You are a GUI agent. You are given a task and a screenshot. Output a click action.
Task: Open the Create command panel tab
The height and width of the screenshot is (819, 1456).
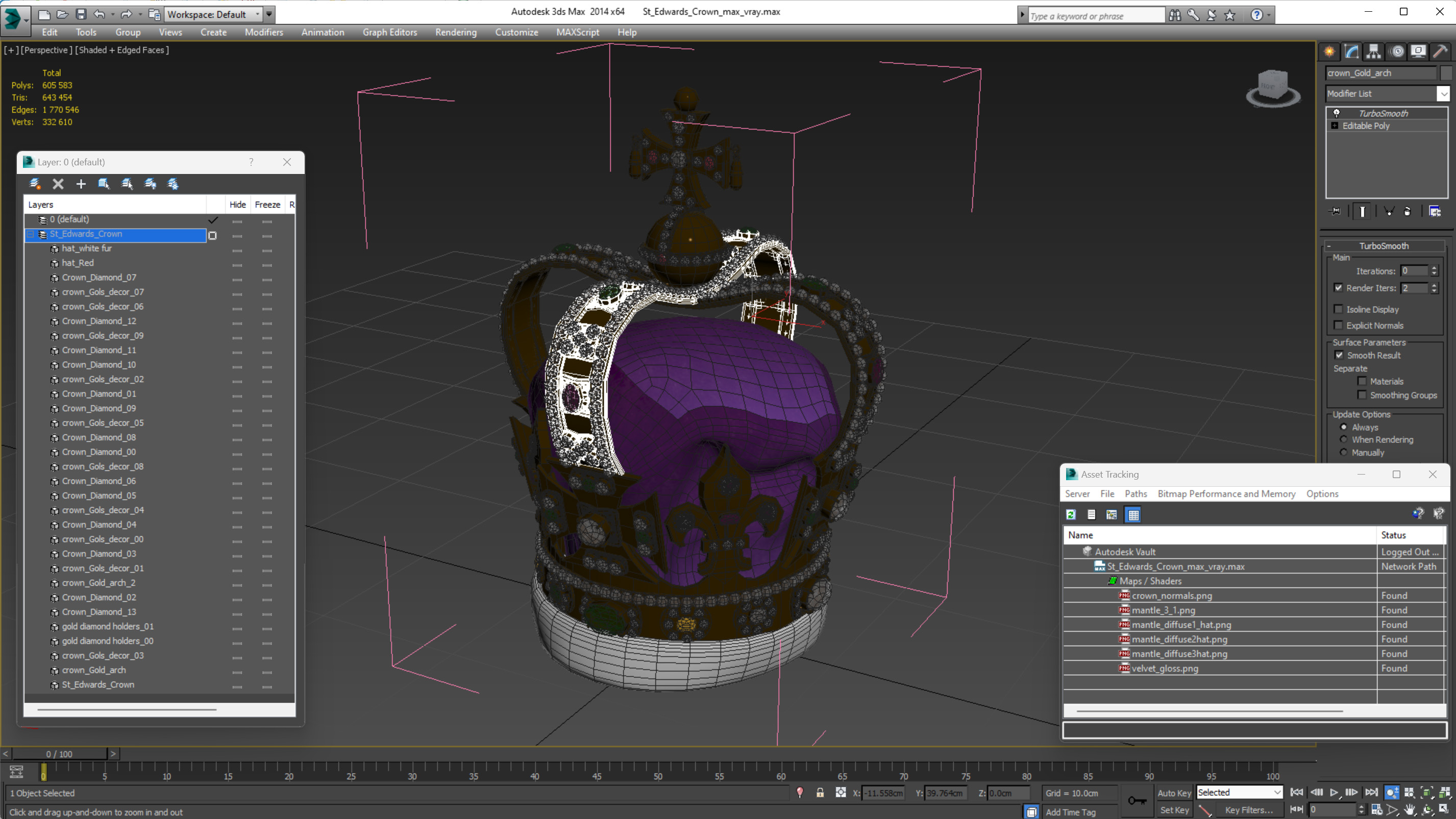click(x=1329, y=52)
